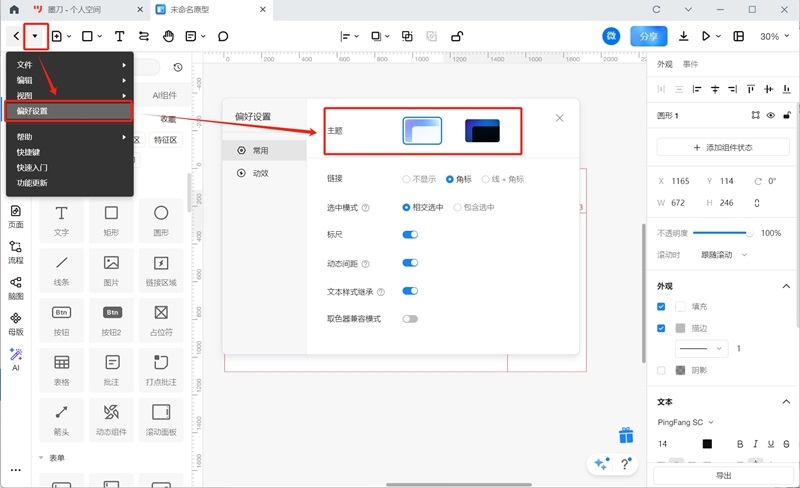Open the AI panel in left sidebar

tap(15, 359)
